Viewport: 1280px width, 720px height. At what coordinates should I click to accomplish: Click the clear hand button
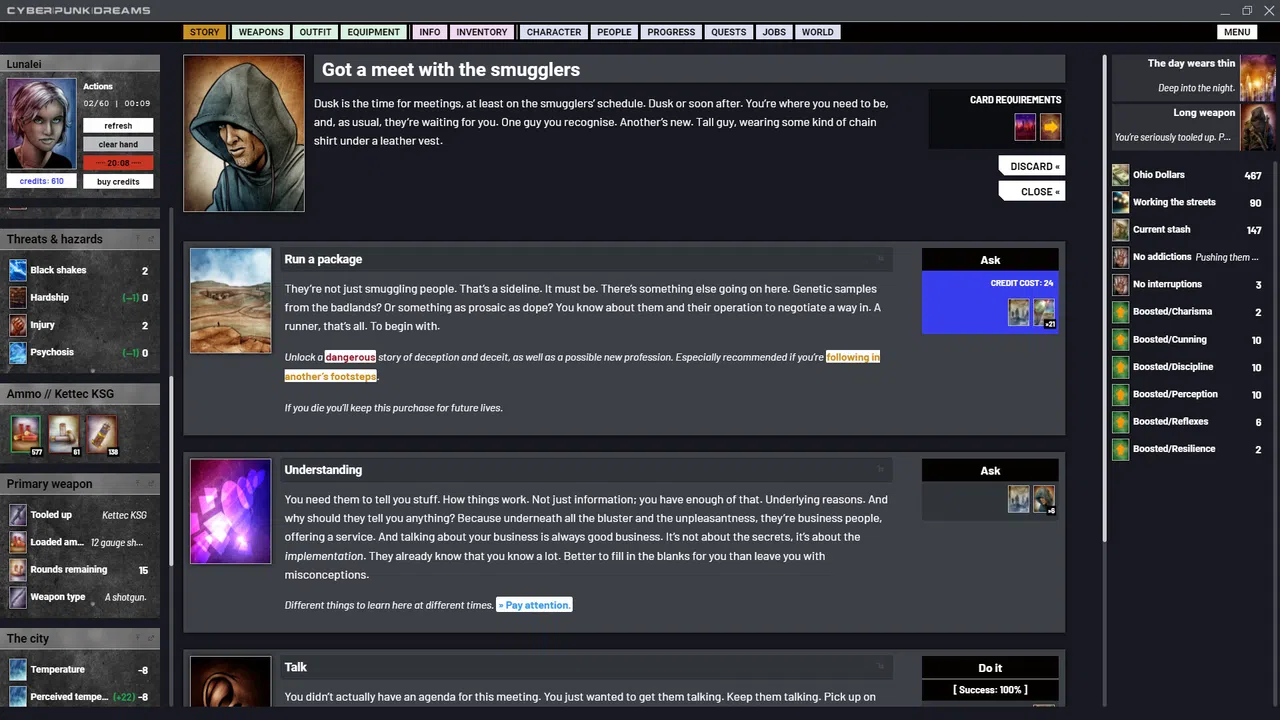[118, 144]
